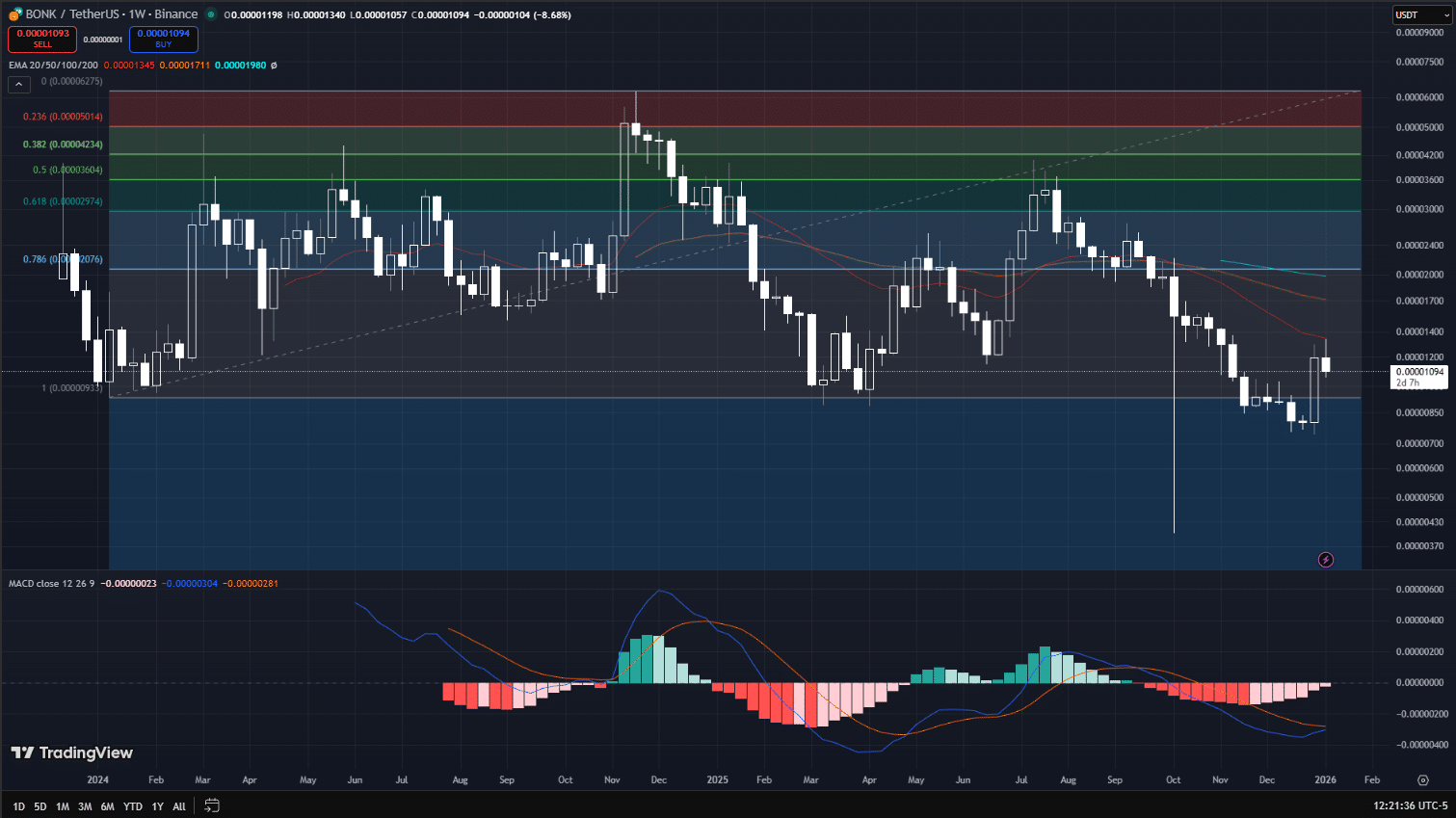
Task: Select the YTD range tab
Action: point(133,806)
